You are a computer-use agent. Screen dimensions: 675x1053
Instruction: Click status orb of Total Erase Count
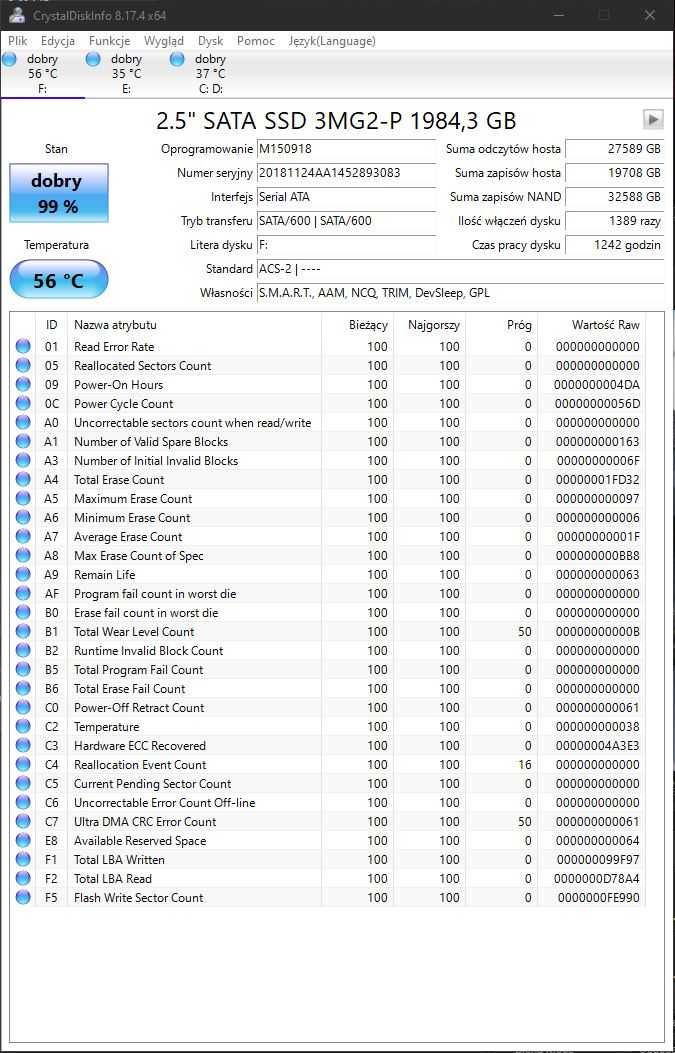point(23,479)
